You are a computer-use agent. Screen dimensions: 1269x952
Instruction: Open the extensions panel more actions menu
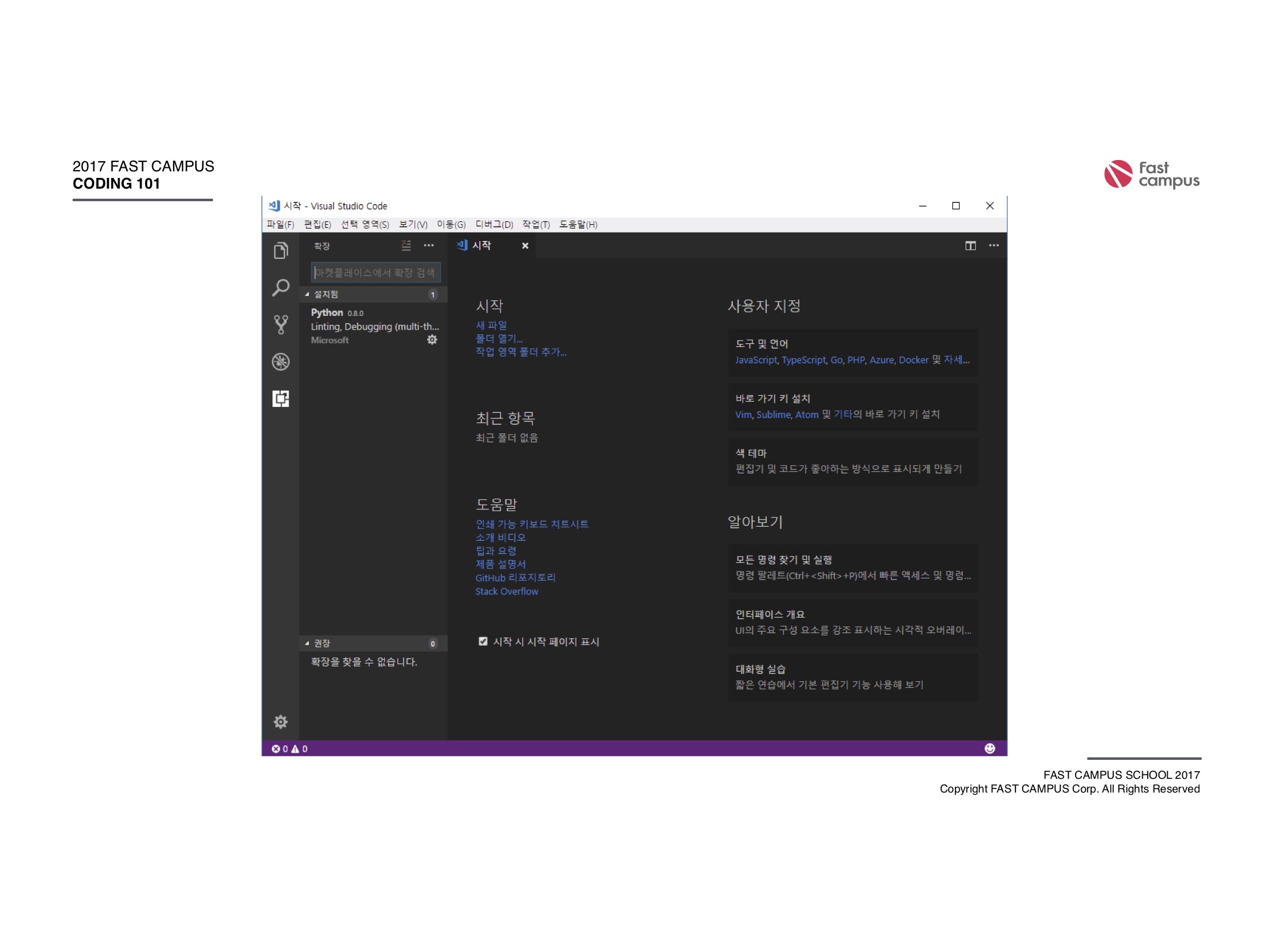(429, 245)
